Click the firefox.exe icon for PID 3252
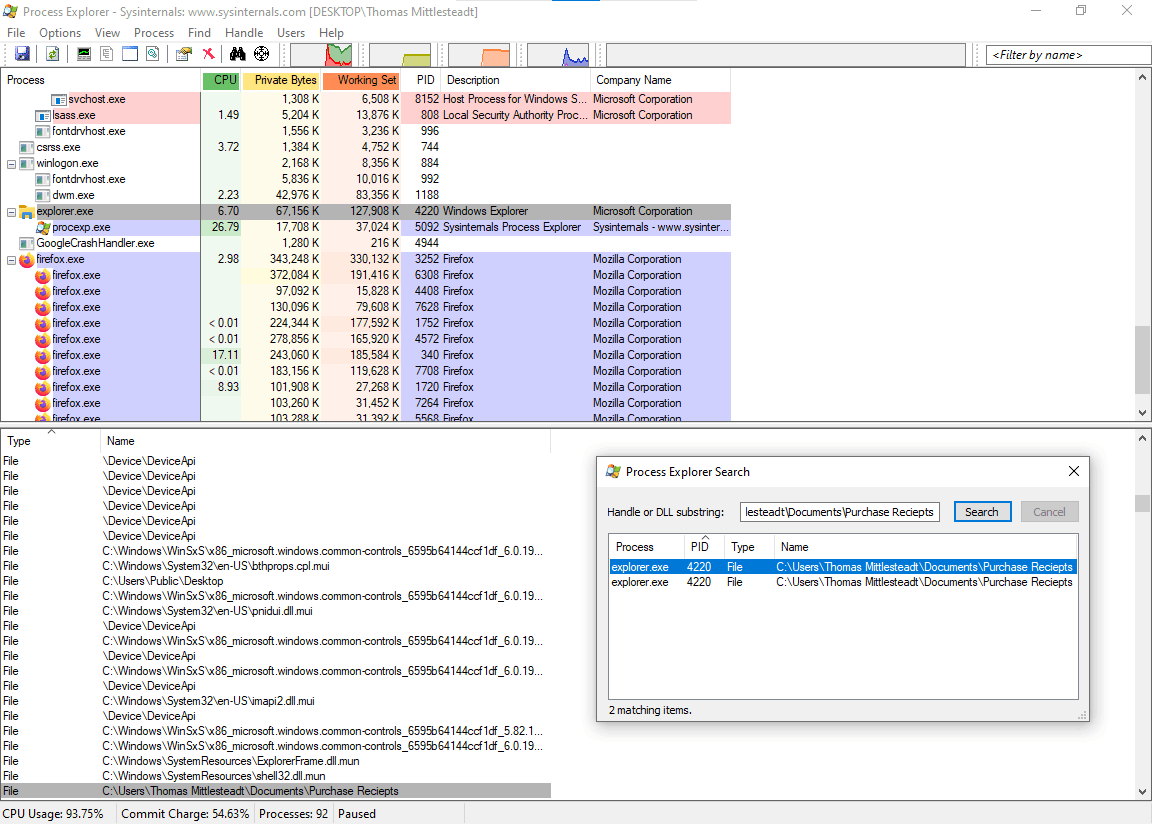 [26, 259]
